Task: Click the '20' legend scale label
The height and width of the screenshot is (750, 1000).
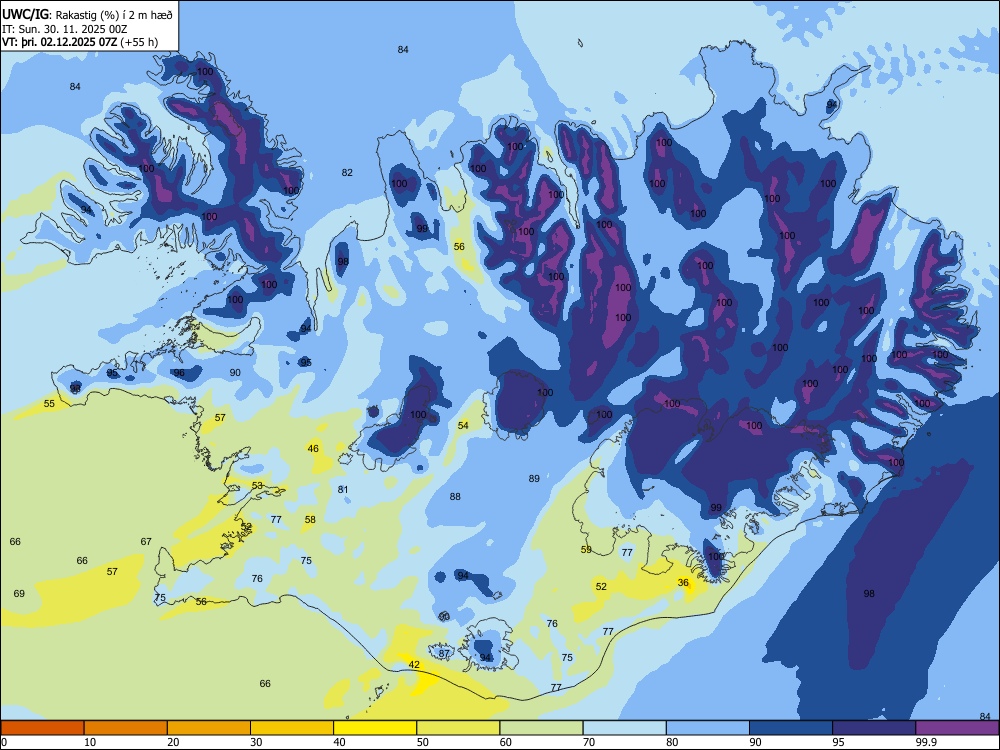Action: (173, 742)
